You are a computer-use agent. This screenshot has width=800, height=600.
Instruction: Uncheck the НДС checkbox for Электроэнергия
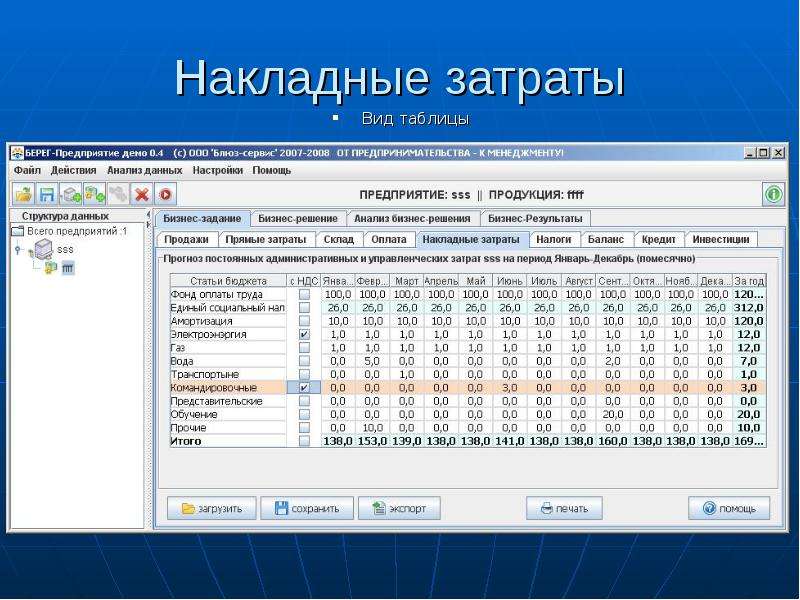tap(304, 335)
